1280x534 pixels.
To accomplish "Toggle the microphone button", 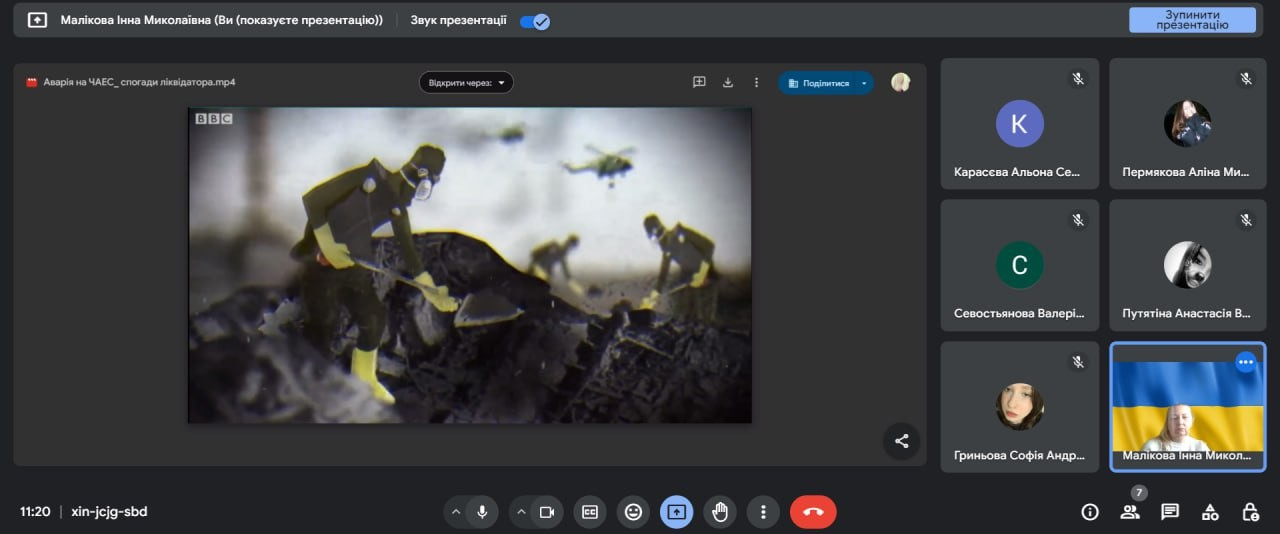I will 482,512.
